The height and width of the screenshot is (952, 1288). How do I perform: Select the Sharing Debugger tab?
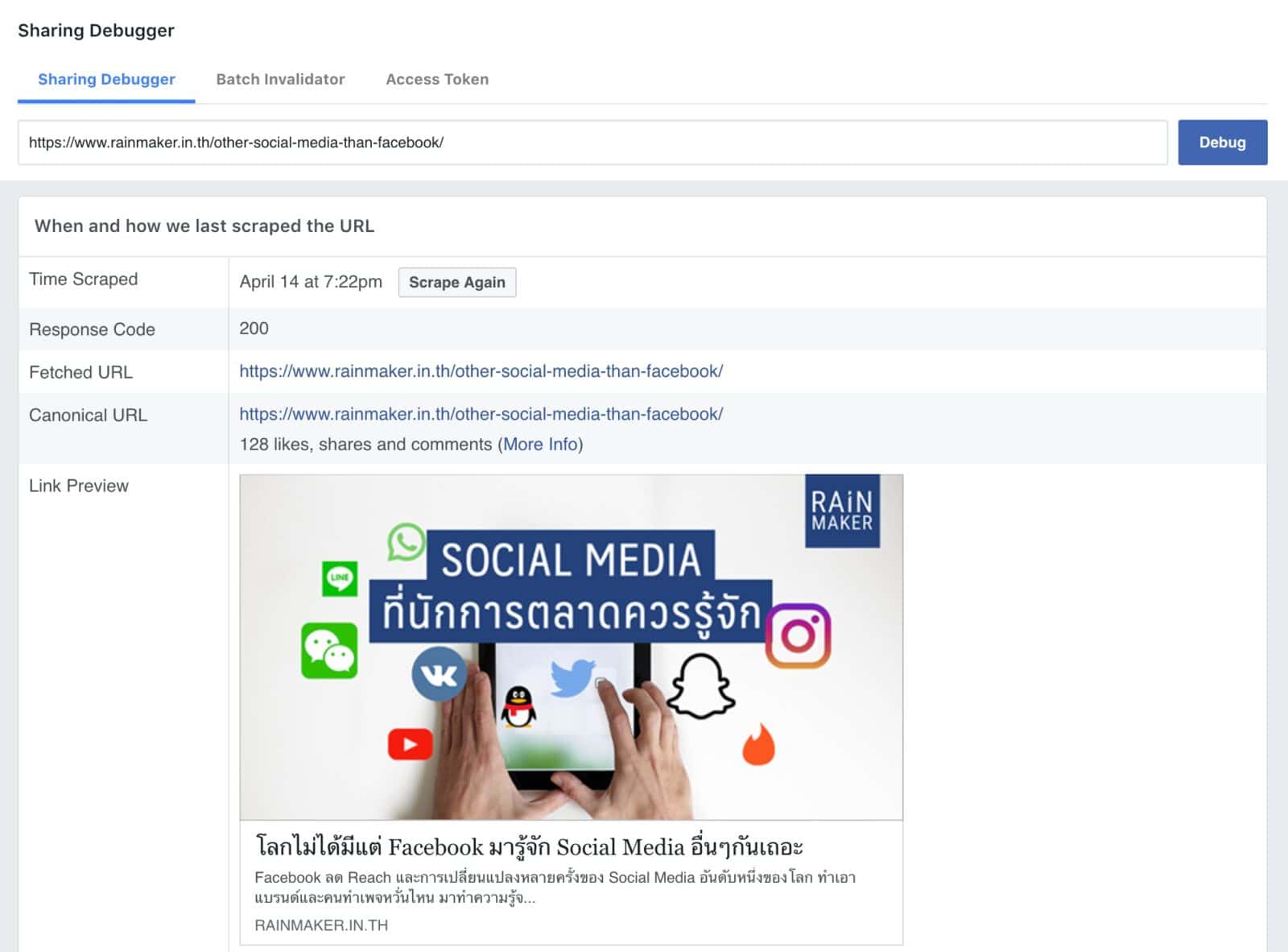pos(106,79)
